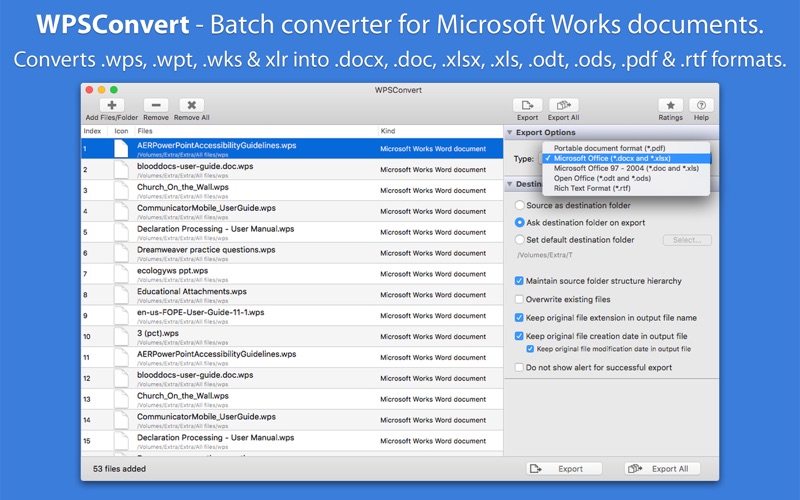Viewport: 800px width, 500px height.
Task: Click file icon of ecologyws ppt.wps
Action: pos(121,274)
